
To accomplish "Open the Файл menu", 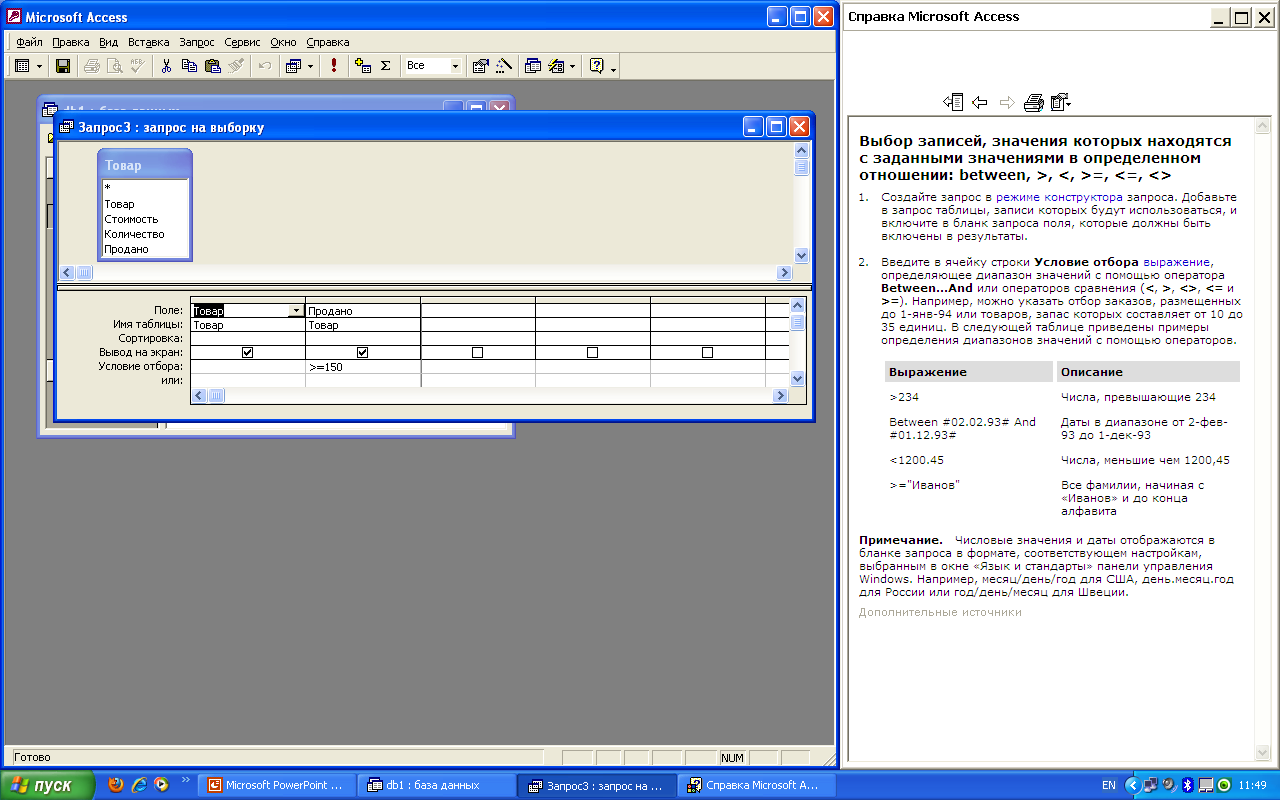I will point(29,42).
